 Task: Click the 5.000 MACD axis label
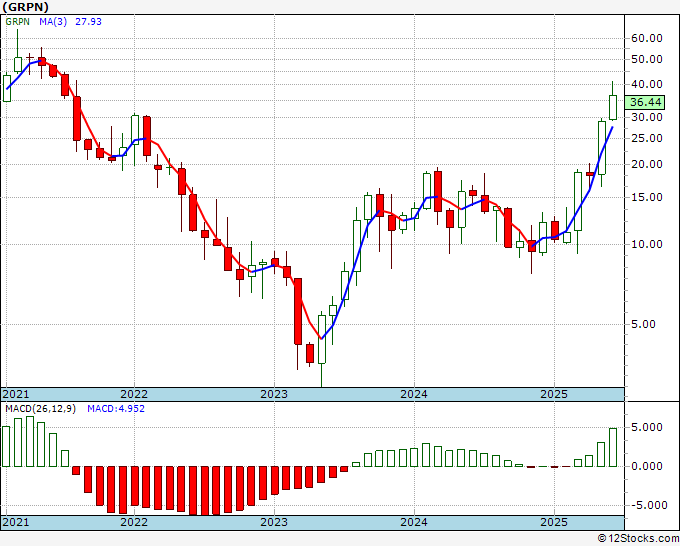click(x=647, y=427)
